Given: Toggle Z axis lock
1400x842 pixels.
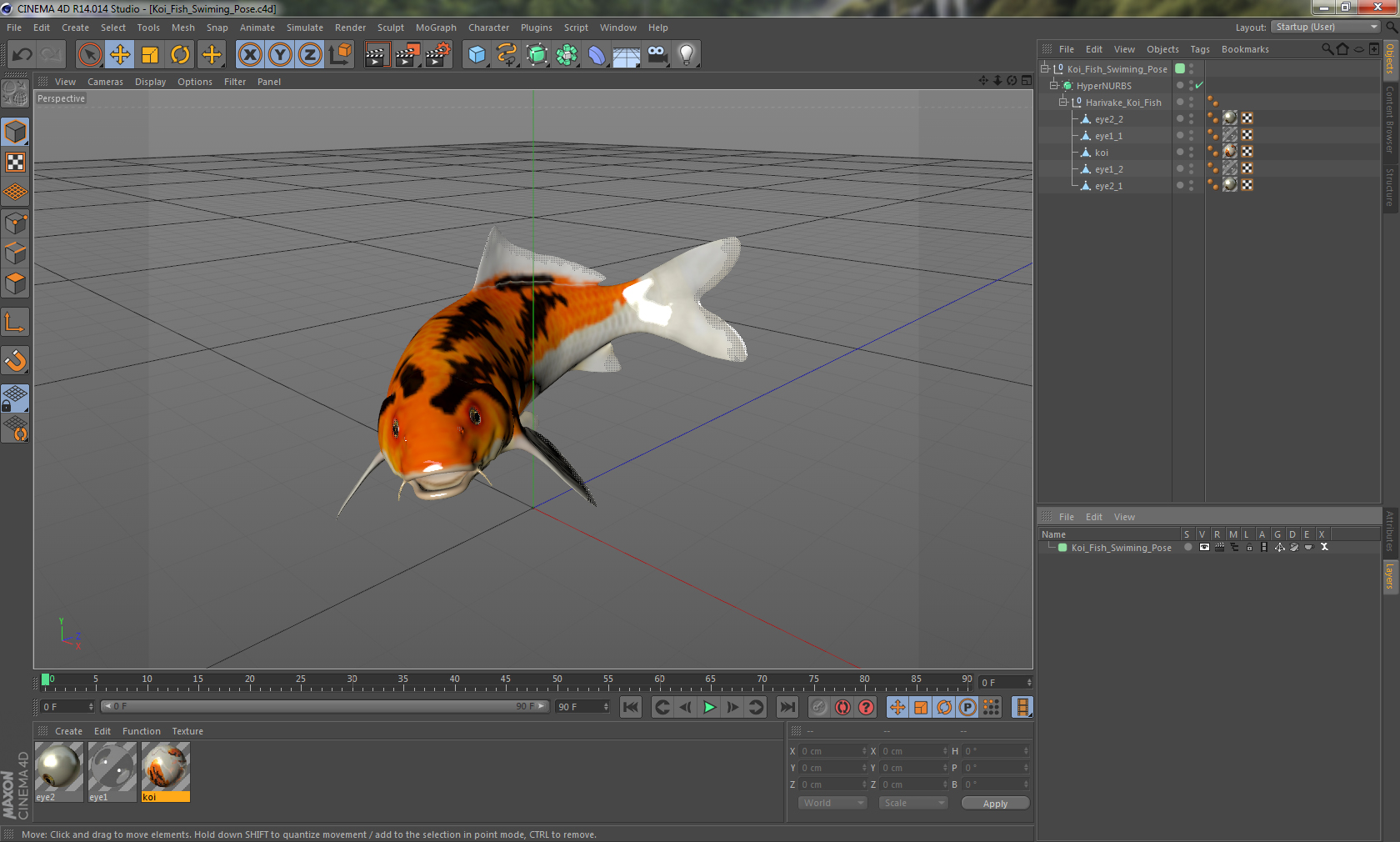Looking at the screenshot, I should 310,55.
